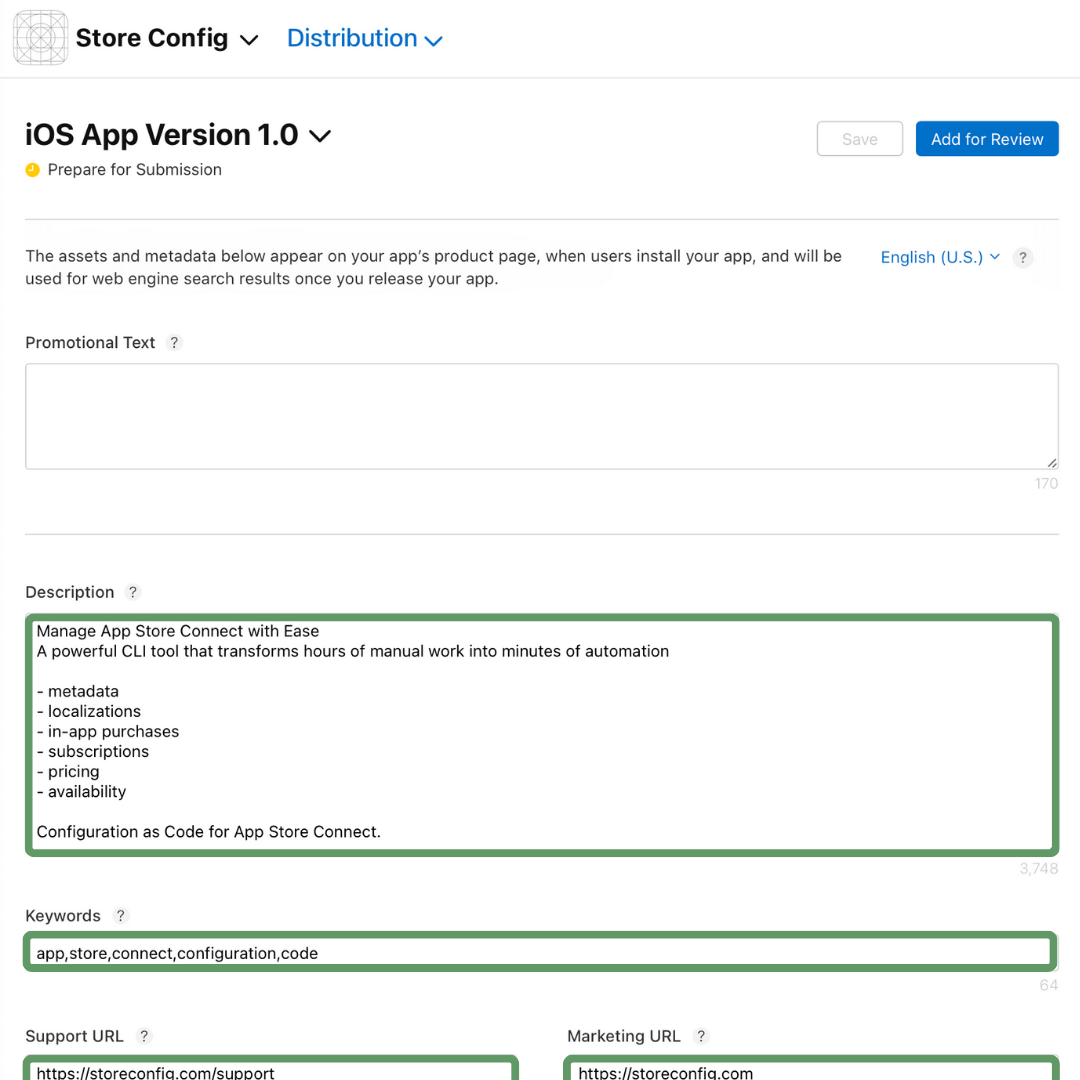Click the Store Config app icon
Viewport: 1080px width, 1080px height.
(39, 38)
